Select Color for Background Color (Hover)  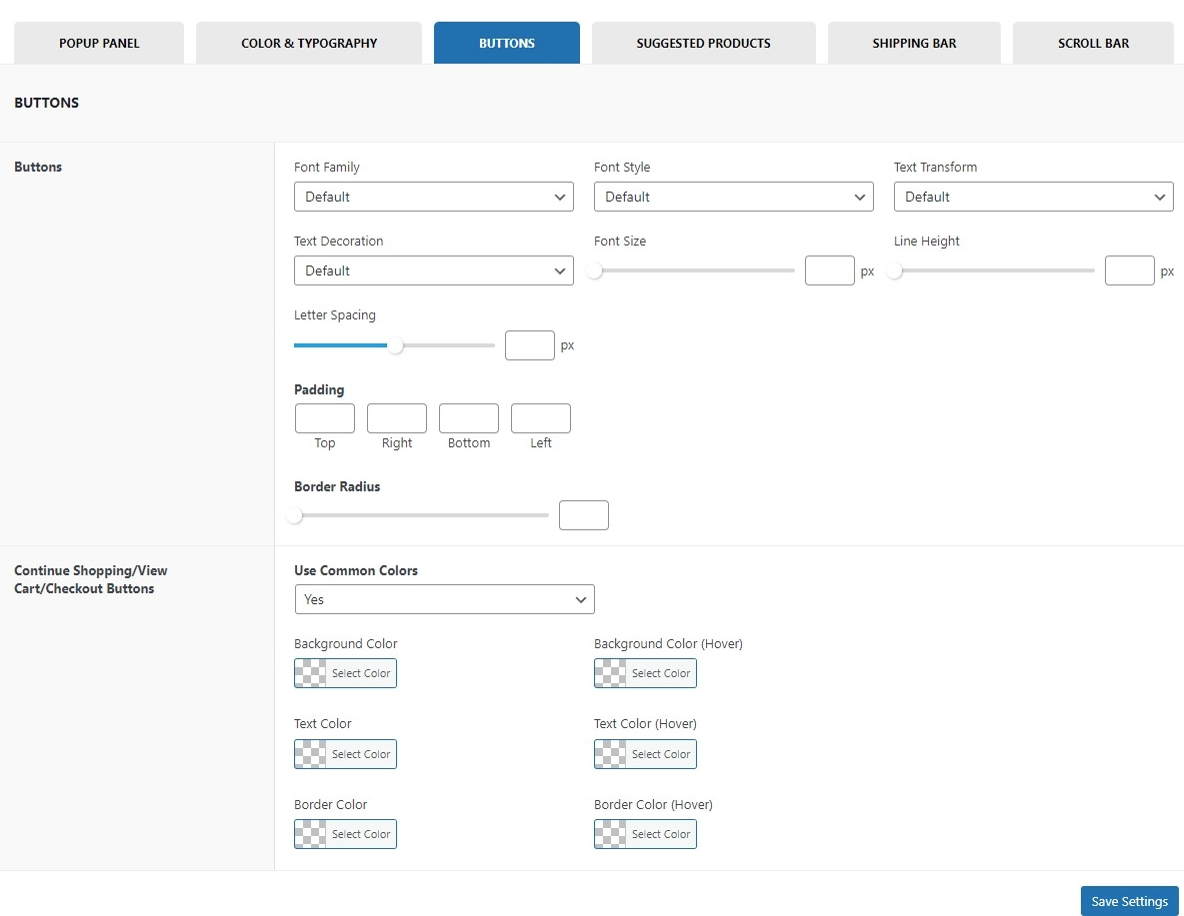pyautogui.click(x=645, y=673)
